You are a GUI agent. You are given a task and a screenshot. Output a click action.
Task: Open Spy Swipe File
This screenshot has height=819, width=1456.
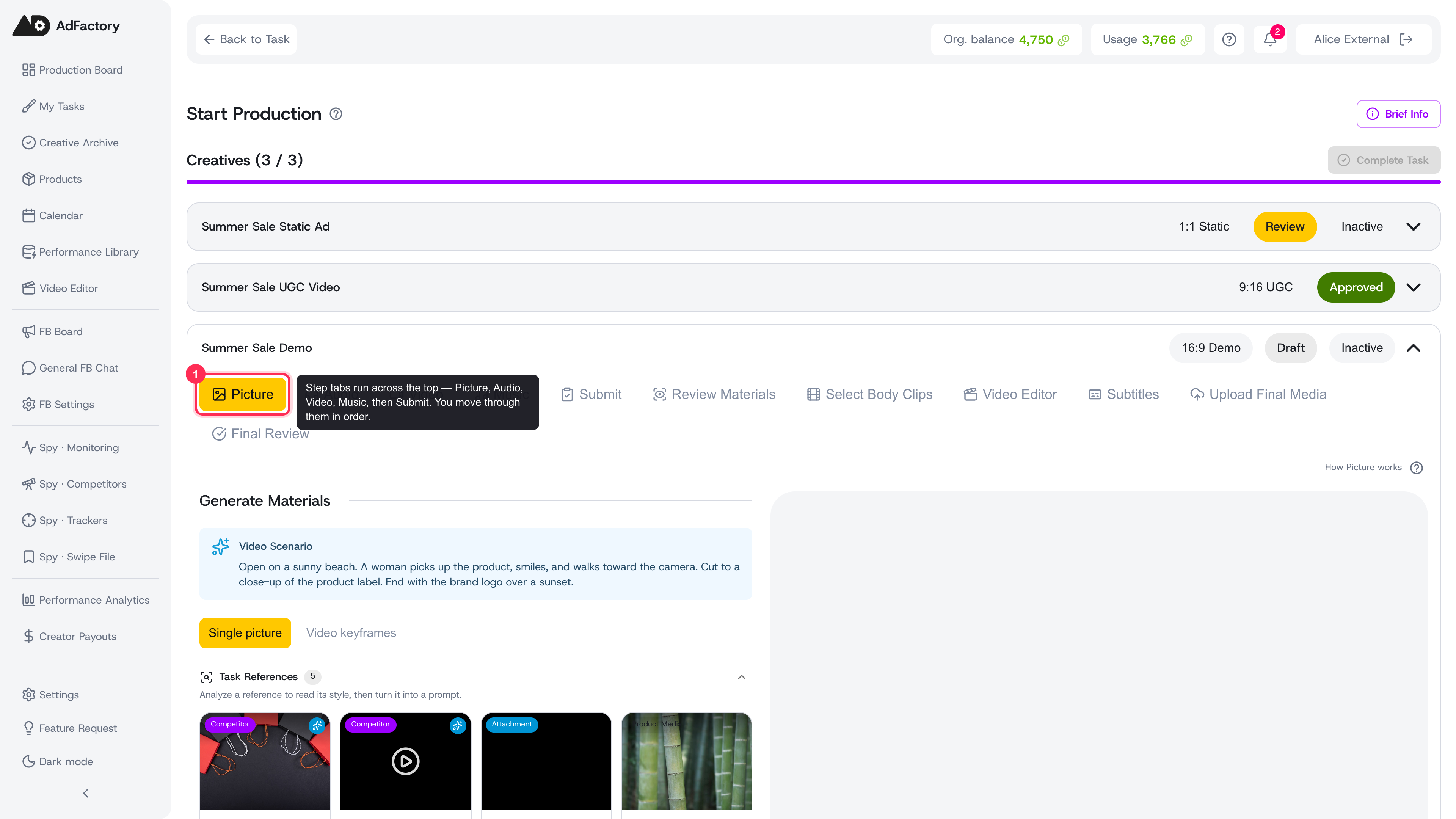tap(68, 557)
